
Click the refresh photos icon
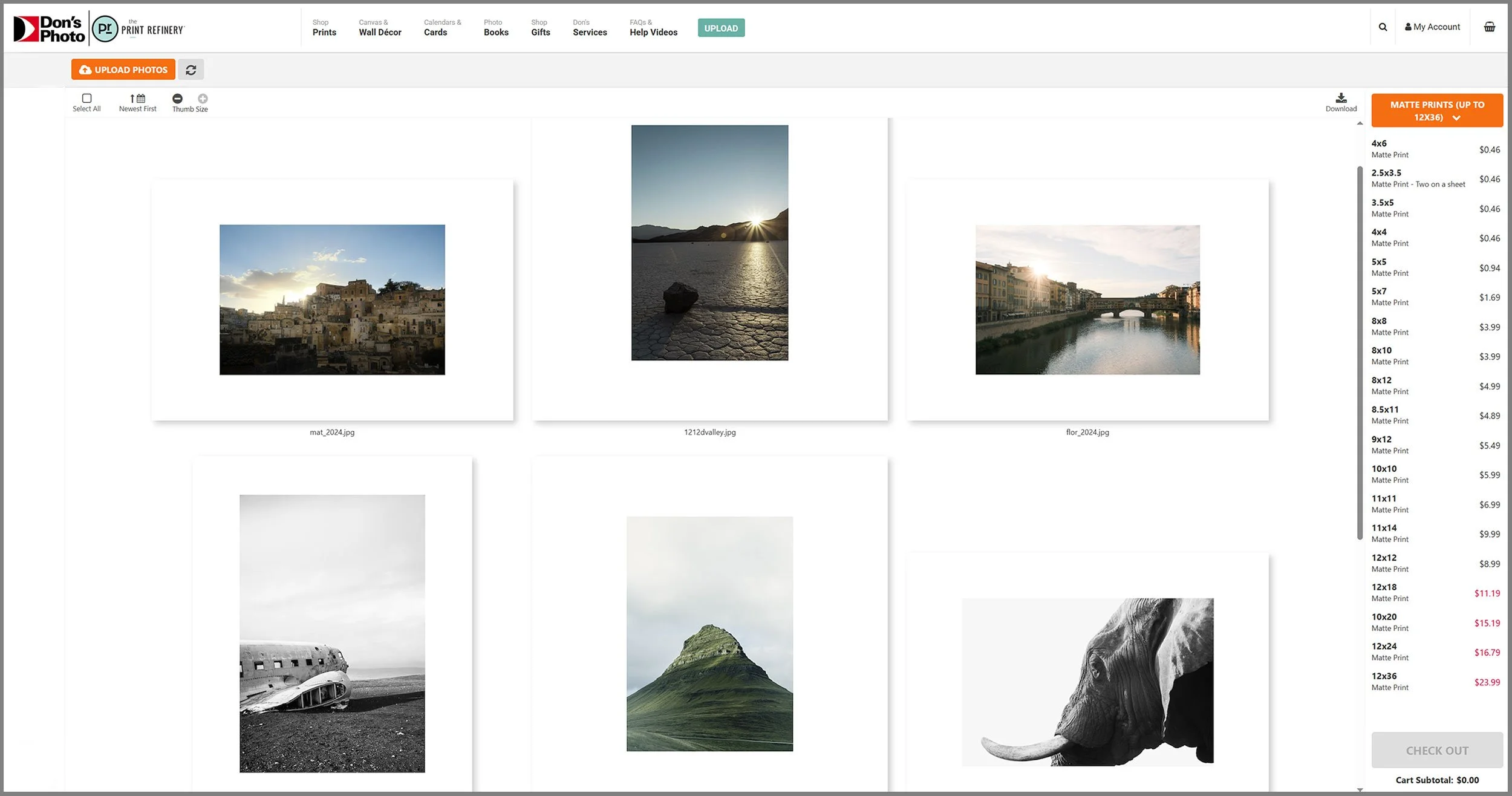point(191,70)
